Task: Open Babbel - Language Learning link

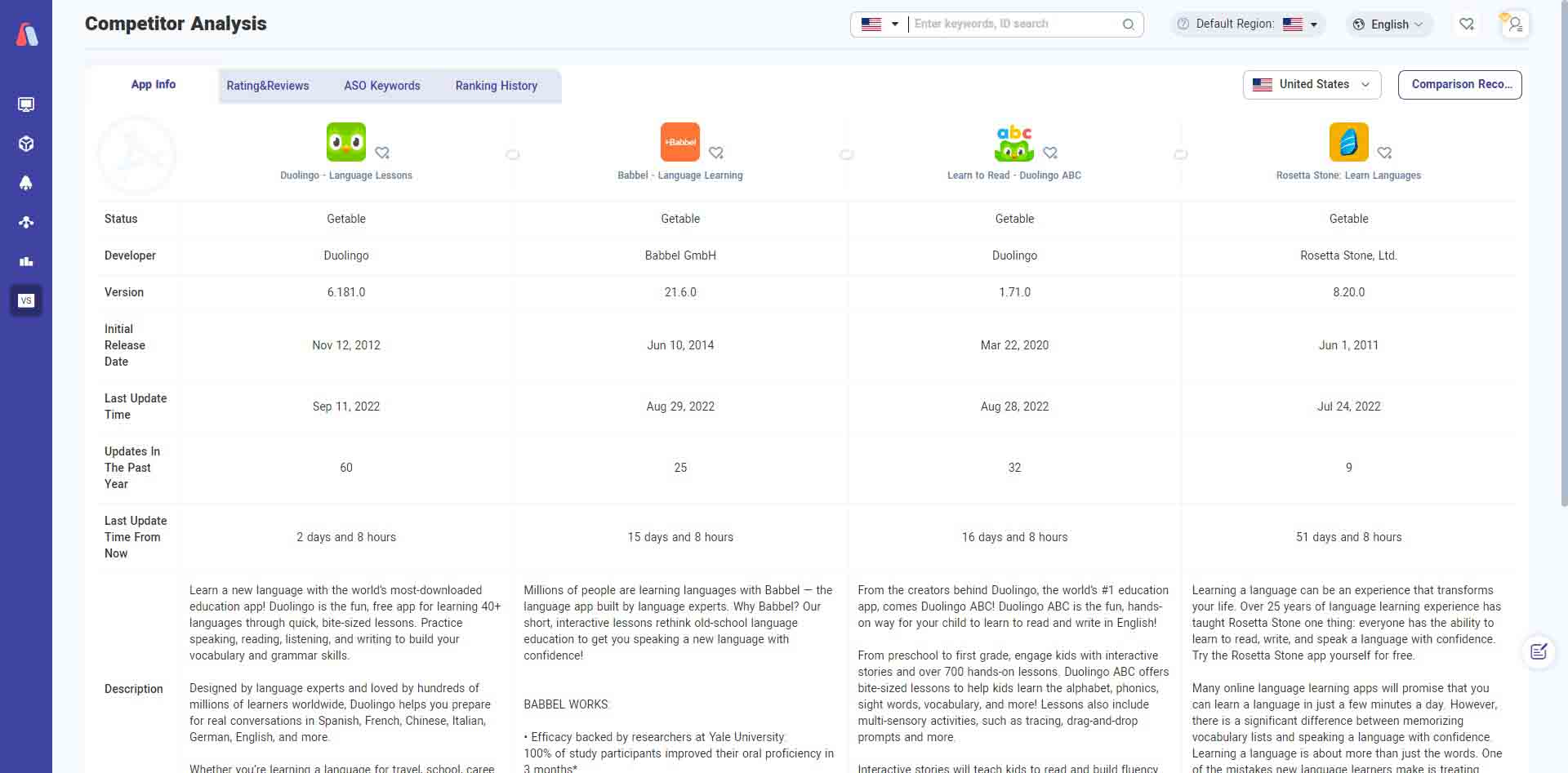Action: [680, 175]
